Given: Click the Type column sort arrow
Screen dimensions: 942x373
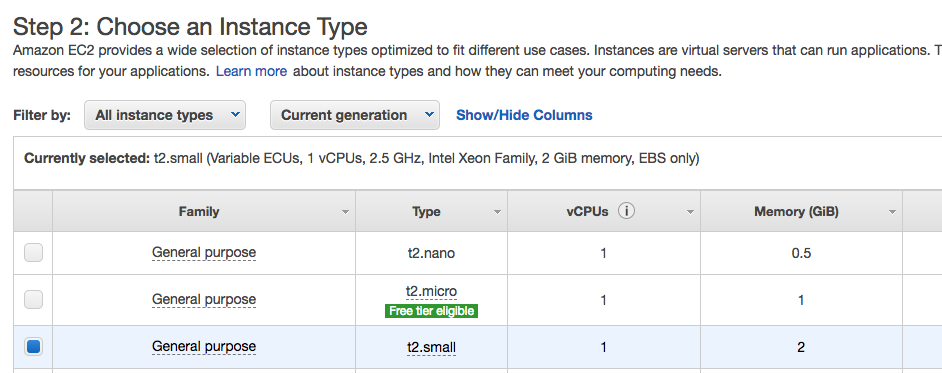Looking at the screenshot, I should pyautogui.click(x=497, y=212).
